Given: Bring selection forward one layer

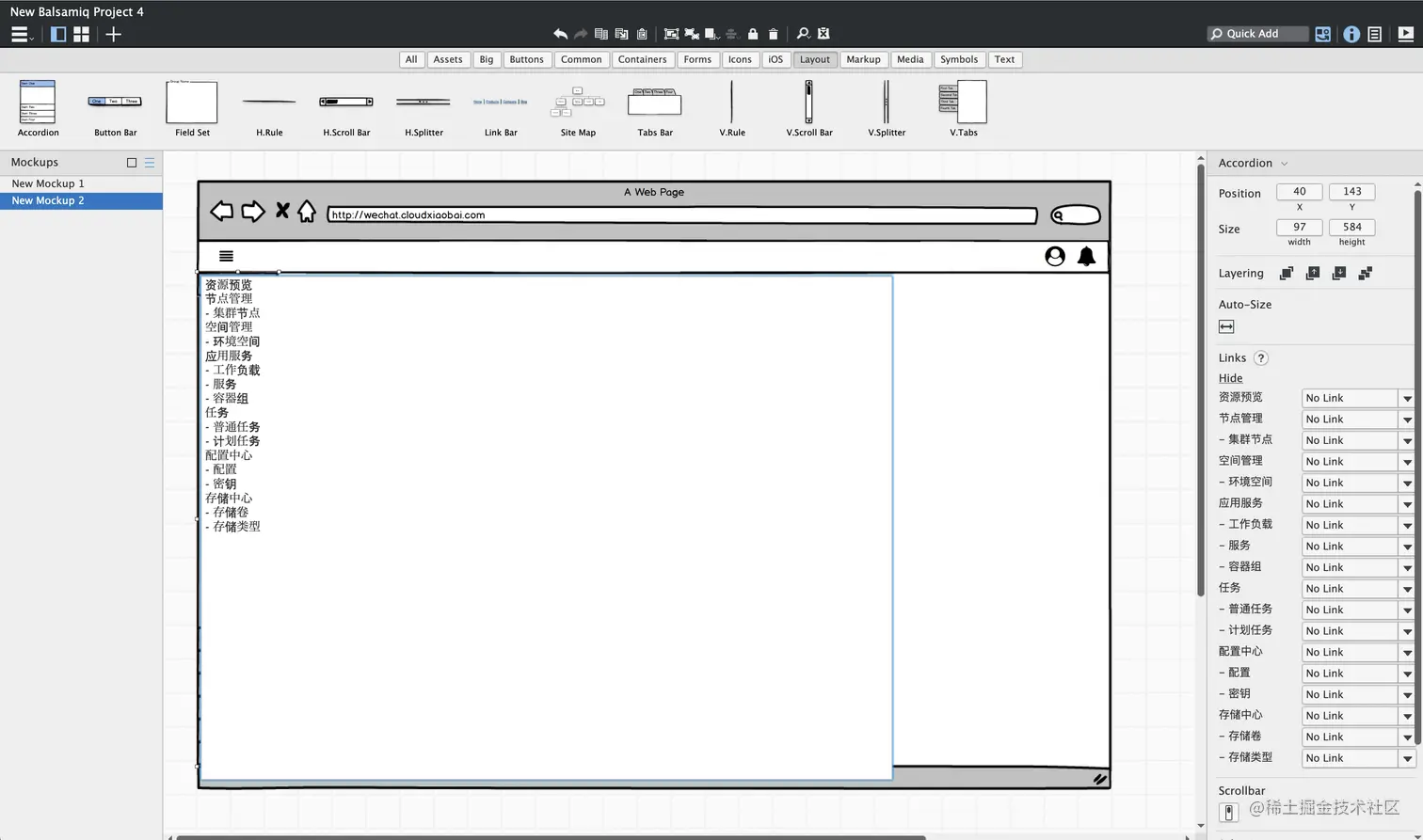Looking at the screenshot, I should (x=1313, y=274).
